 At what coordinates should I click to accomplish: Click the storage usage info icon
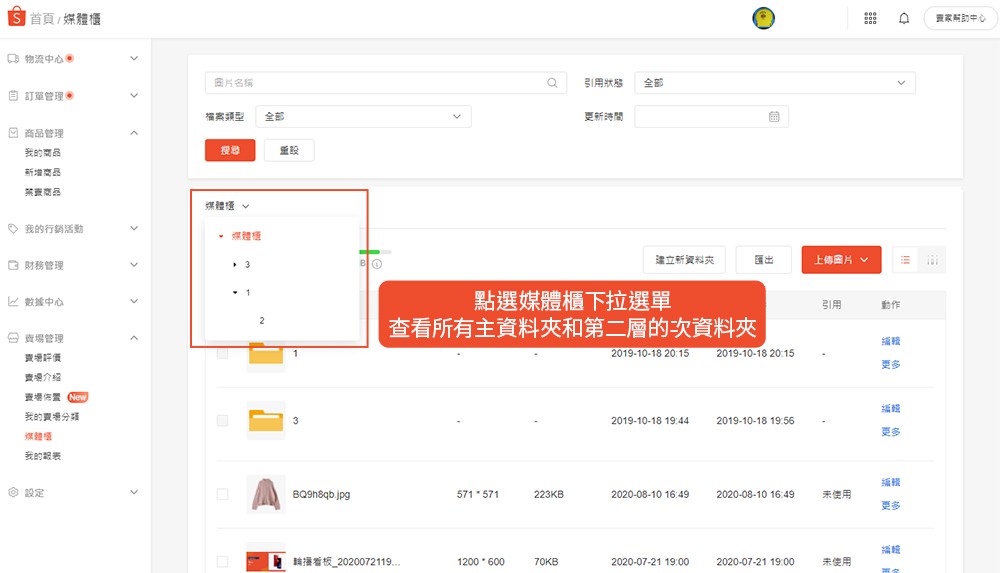click(377, 264)
